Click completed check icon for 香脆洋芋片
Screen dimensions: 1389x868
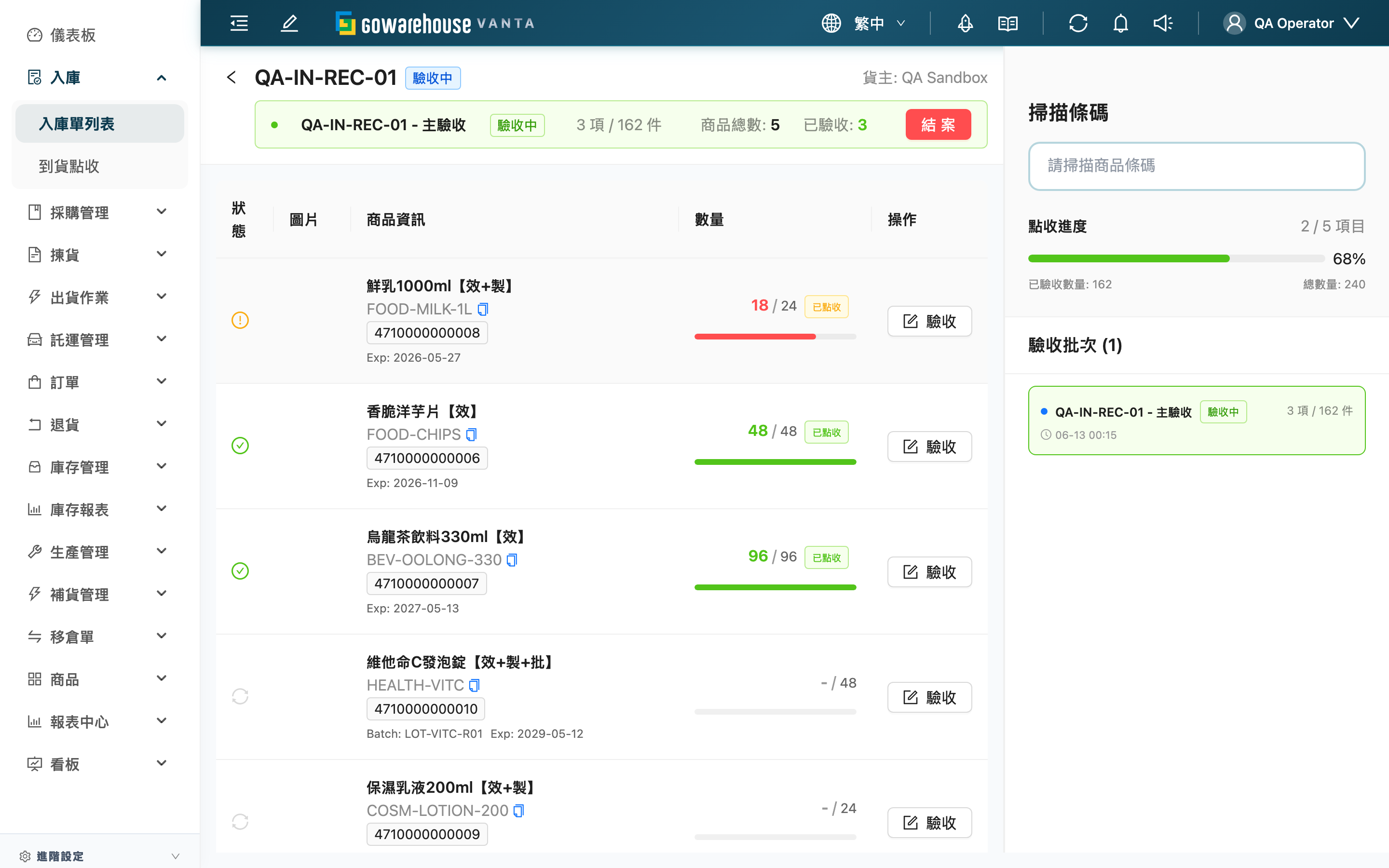point(240,446)
